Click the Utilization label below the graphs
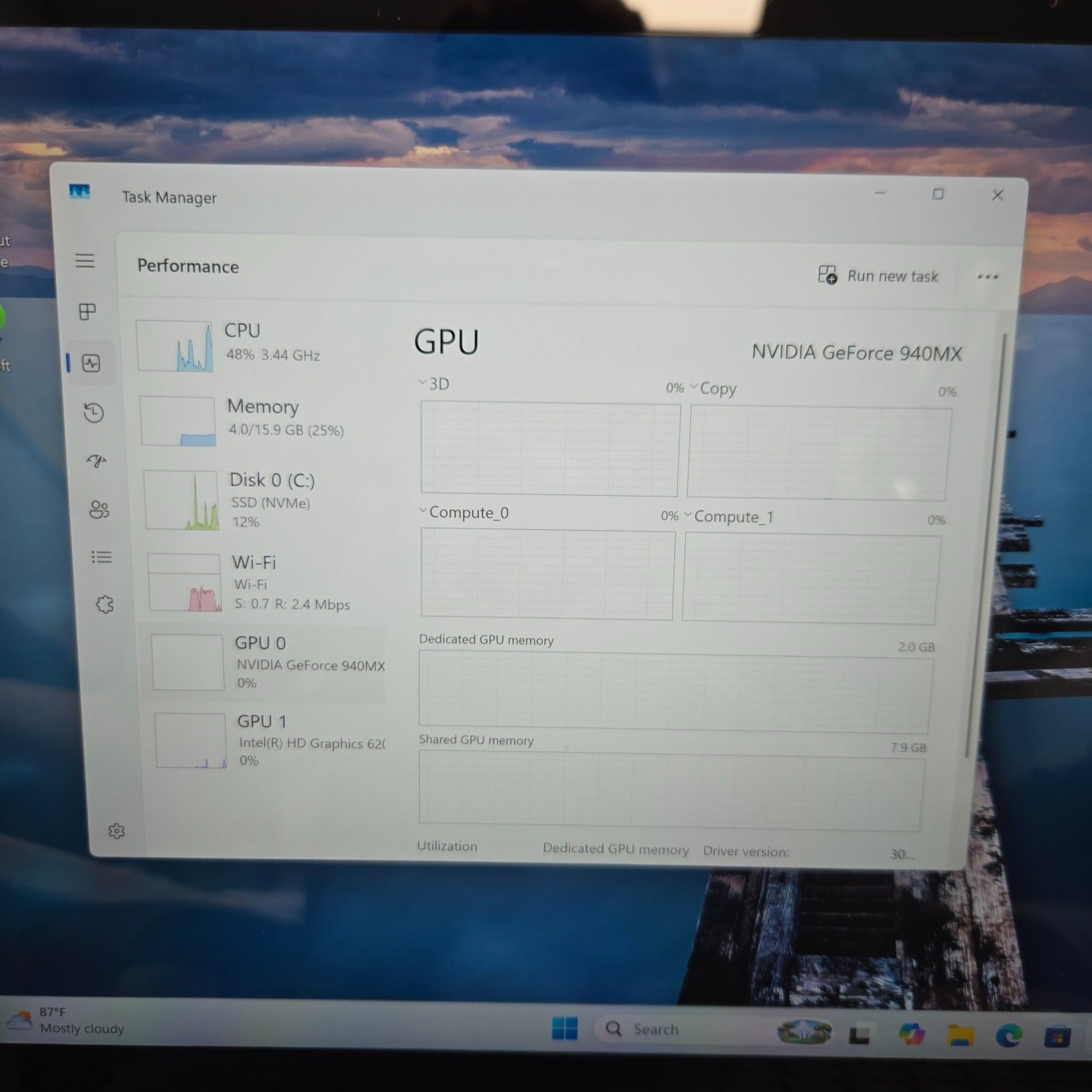1092x1092 pixels. click(x=447, y=846)
